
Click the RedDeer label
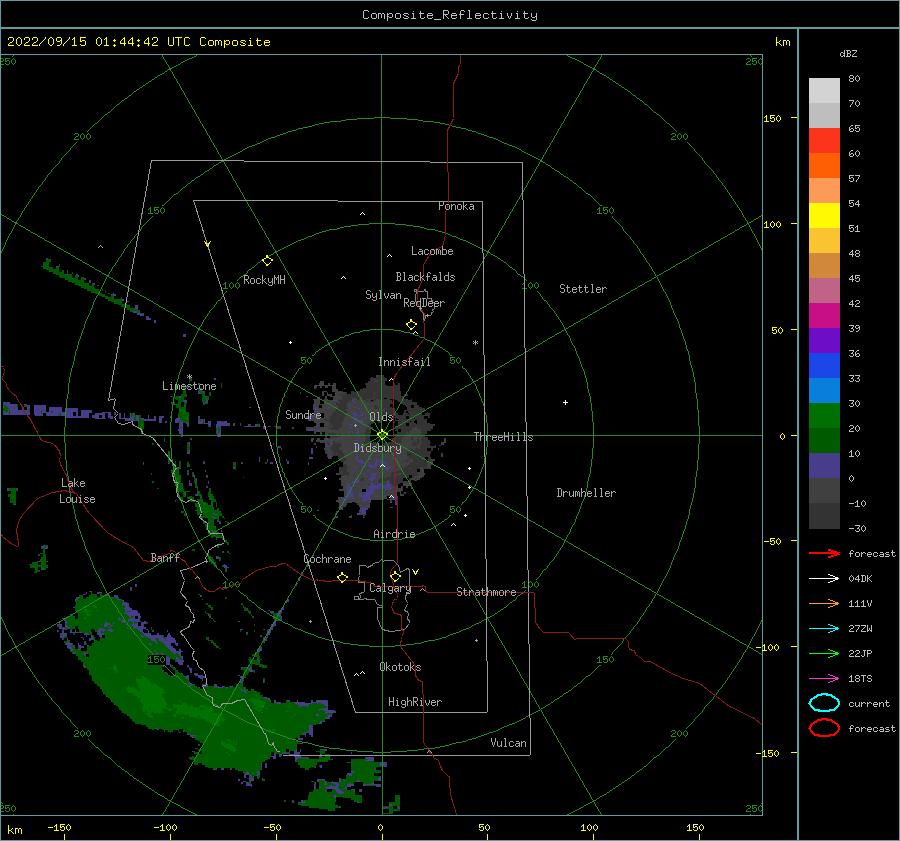point(424,303)
